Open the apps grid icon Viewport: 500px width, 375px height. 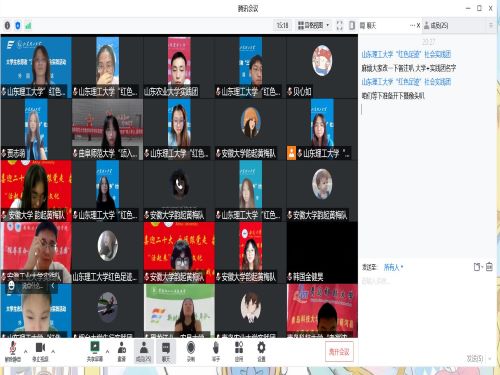(239, 351)
